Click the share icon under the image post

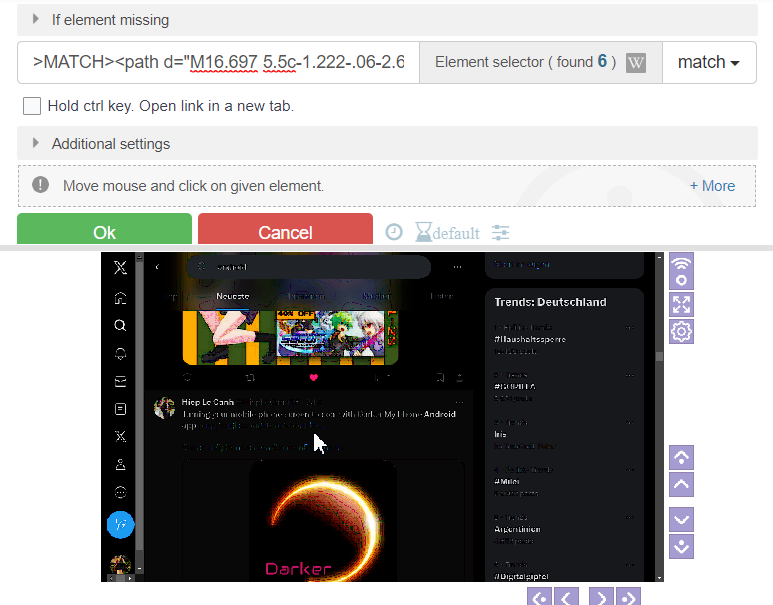[459, 378]
